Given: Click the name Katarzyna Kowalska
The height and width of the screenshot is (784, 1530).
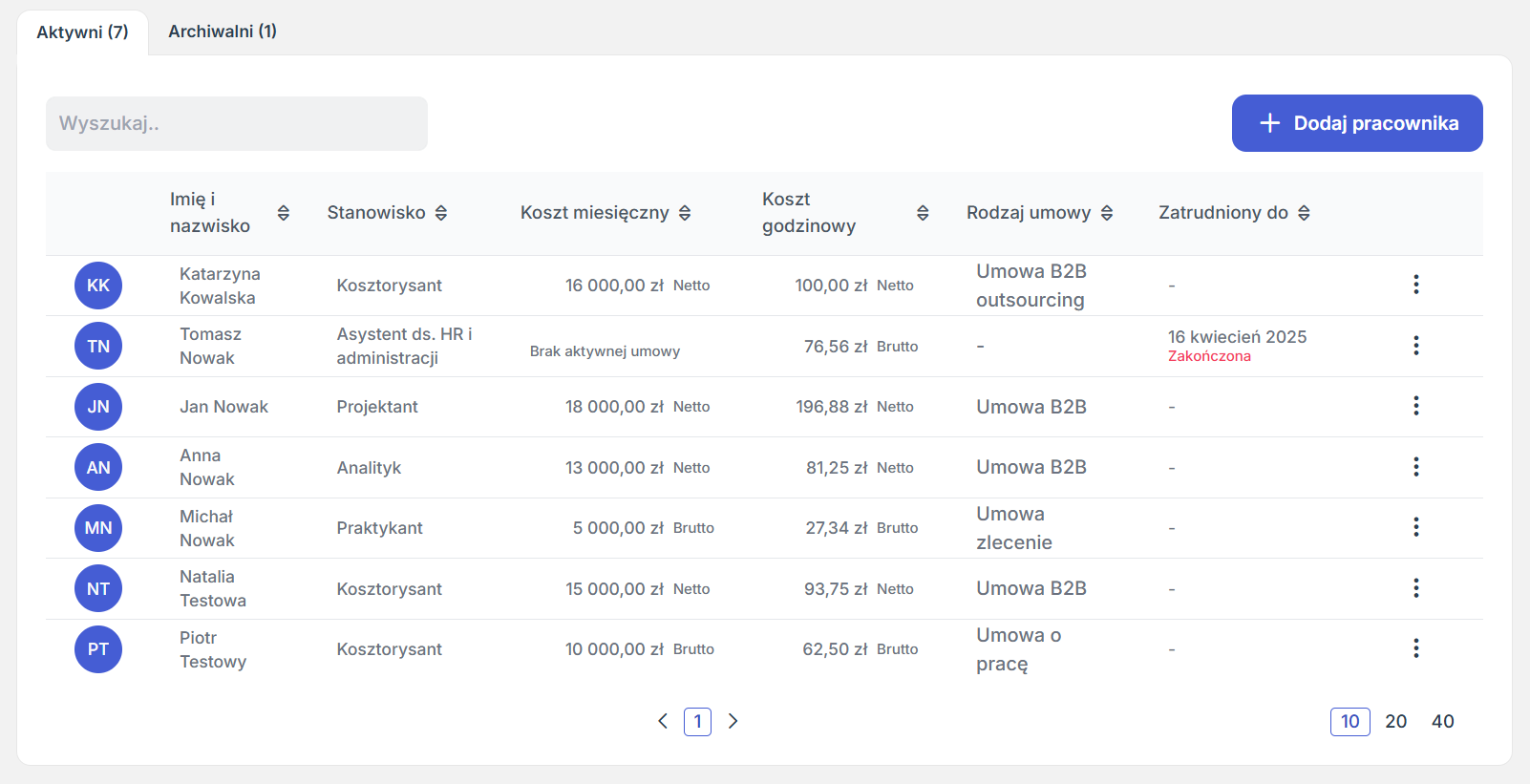Looking at the screenshot, I should pyautogui.click(x=220, y=286).
